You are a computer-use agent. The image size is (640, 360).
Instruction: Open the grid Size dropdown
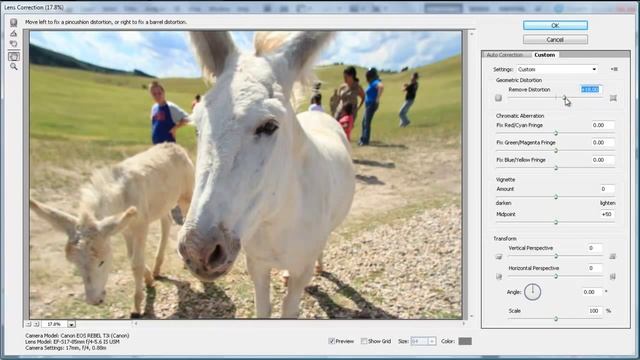point(423,341)
